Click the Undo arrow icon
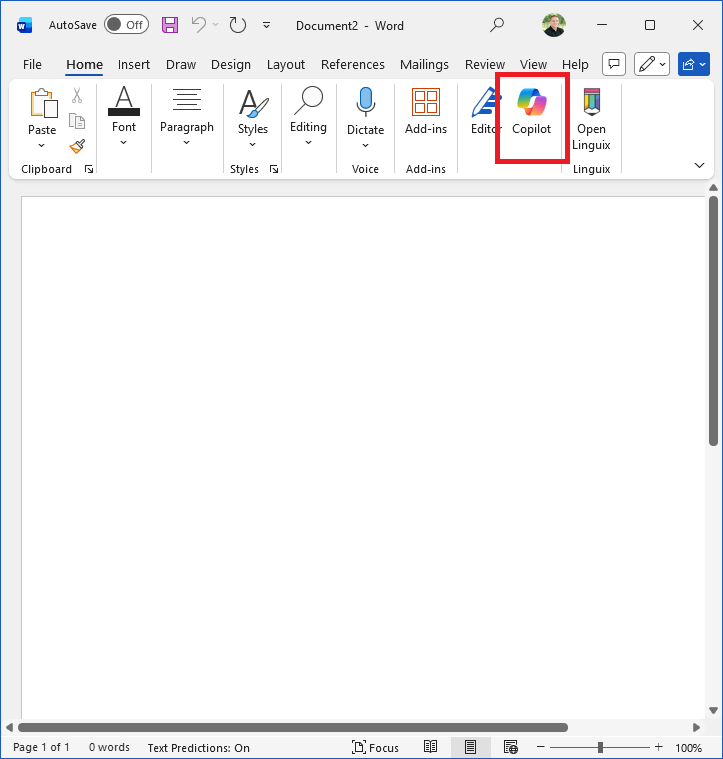This screenshot has width=723, height=759. [198, 24]
